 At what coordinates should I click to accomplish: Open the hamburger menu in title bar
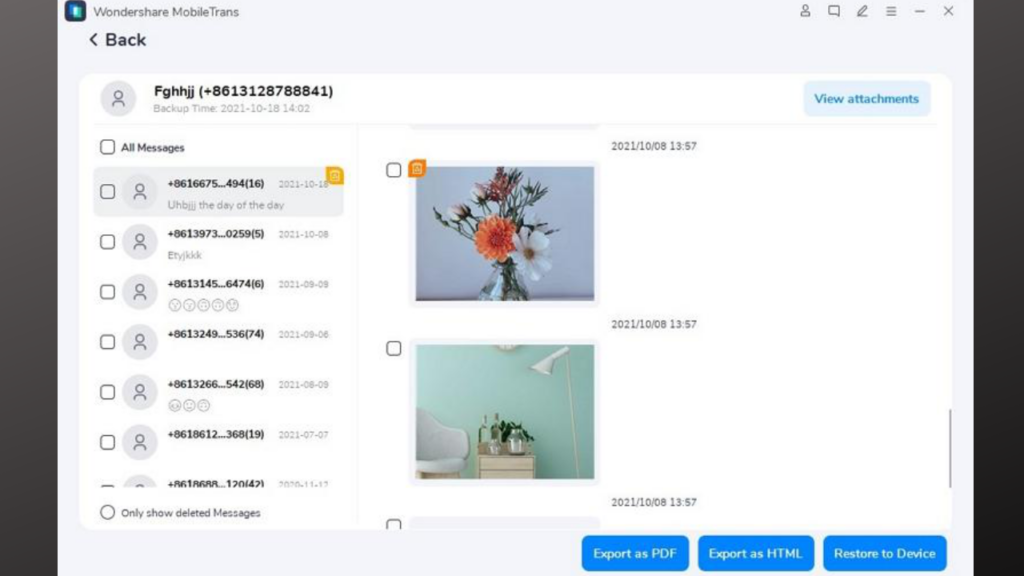pos(891,11)
